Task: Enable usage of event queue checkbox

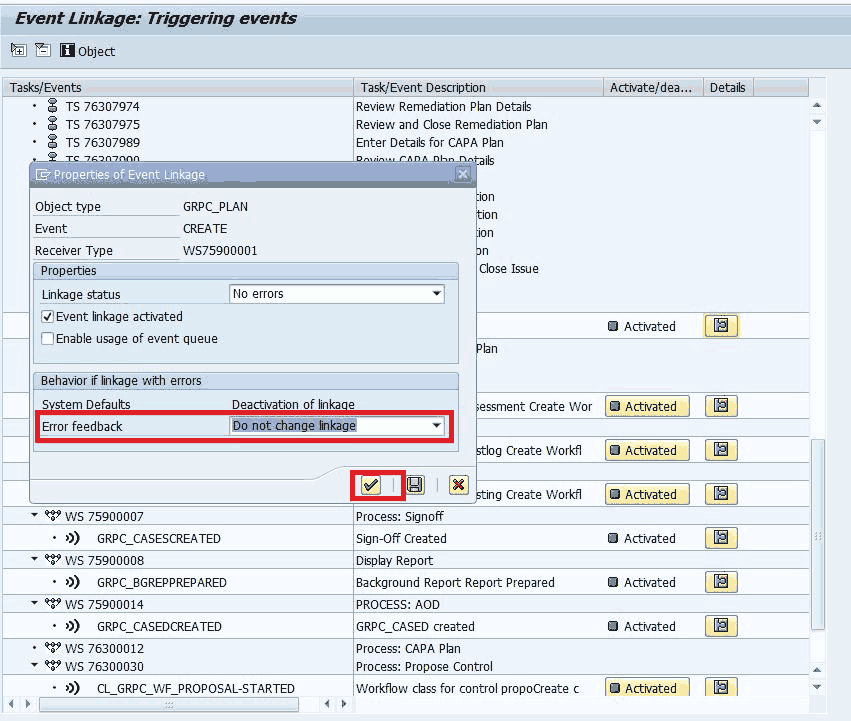Action: pos(48,339)
